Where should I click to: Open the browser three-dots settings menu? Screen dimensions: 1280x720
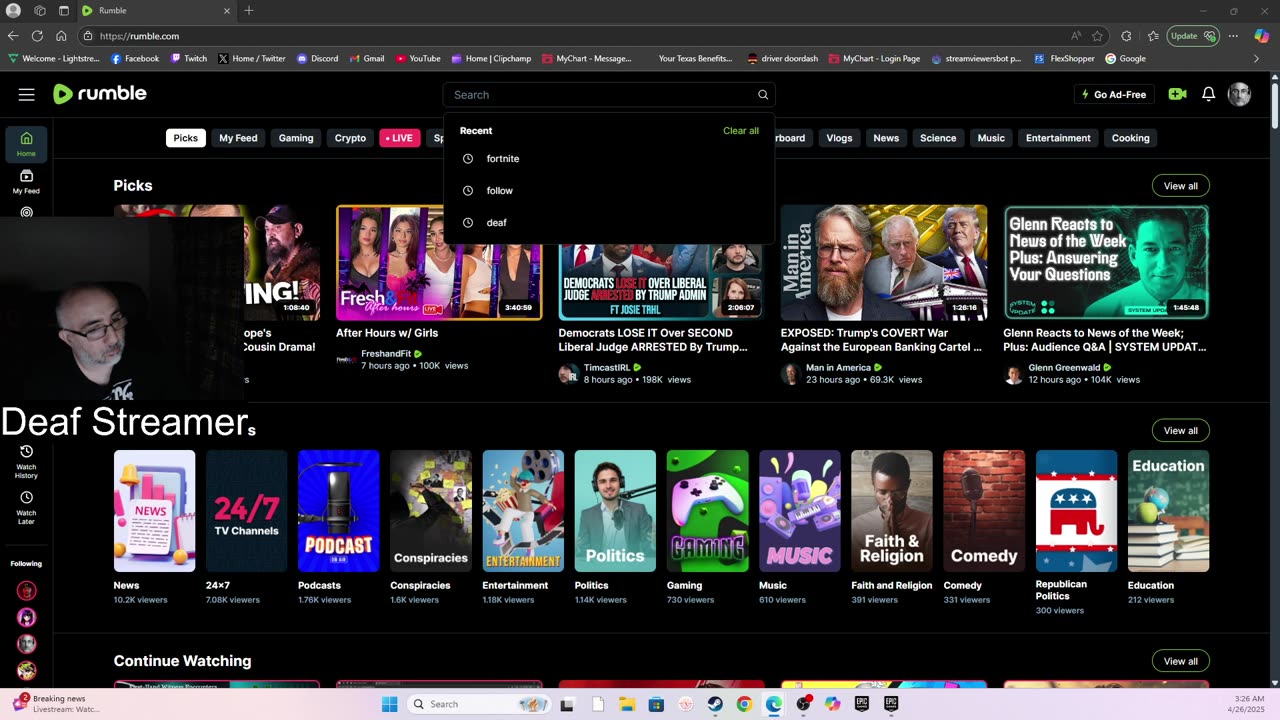point(1233,36)
